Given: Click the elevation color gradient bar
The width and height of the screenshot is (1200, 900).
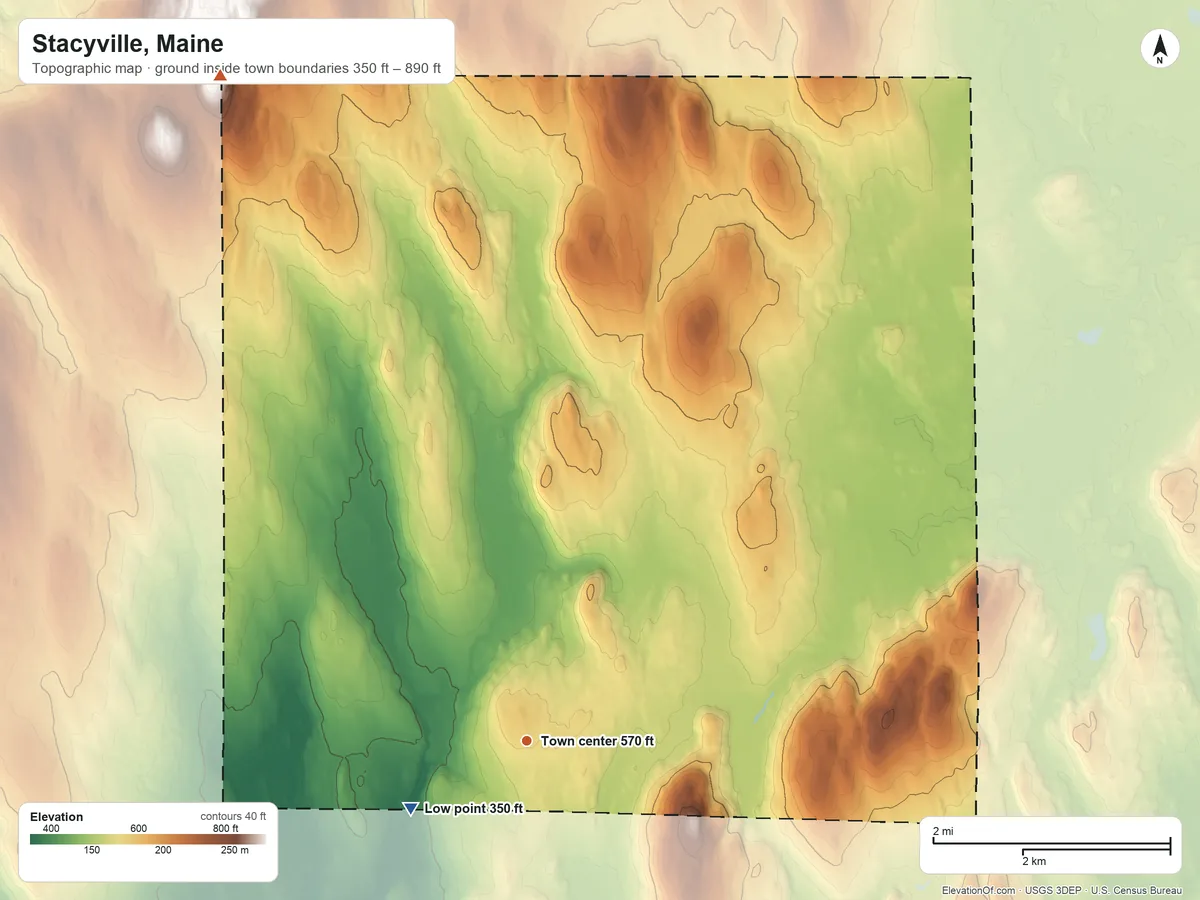Looking at the screenshot, I should point(148,840).
